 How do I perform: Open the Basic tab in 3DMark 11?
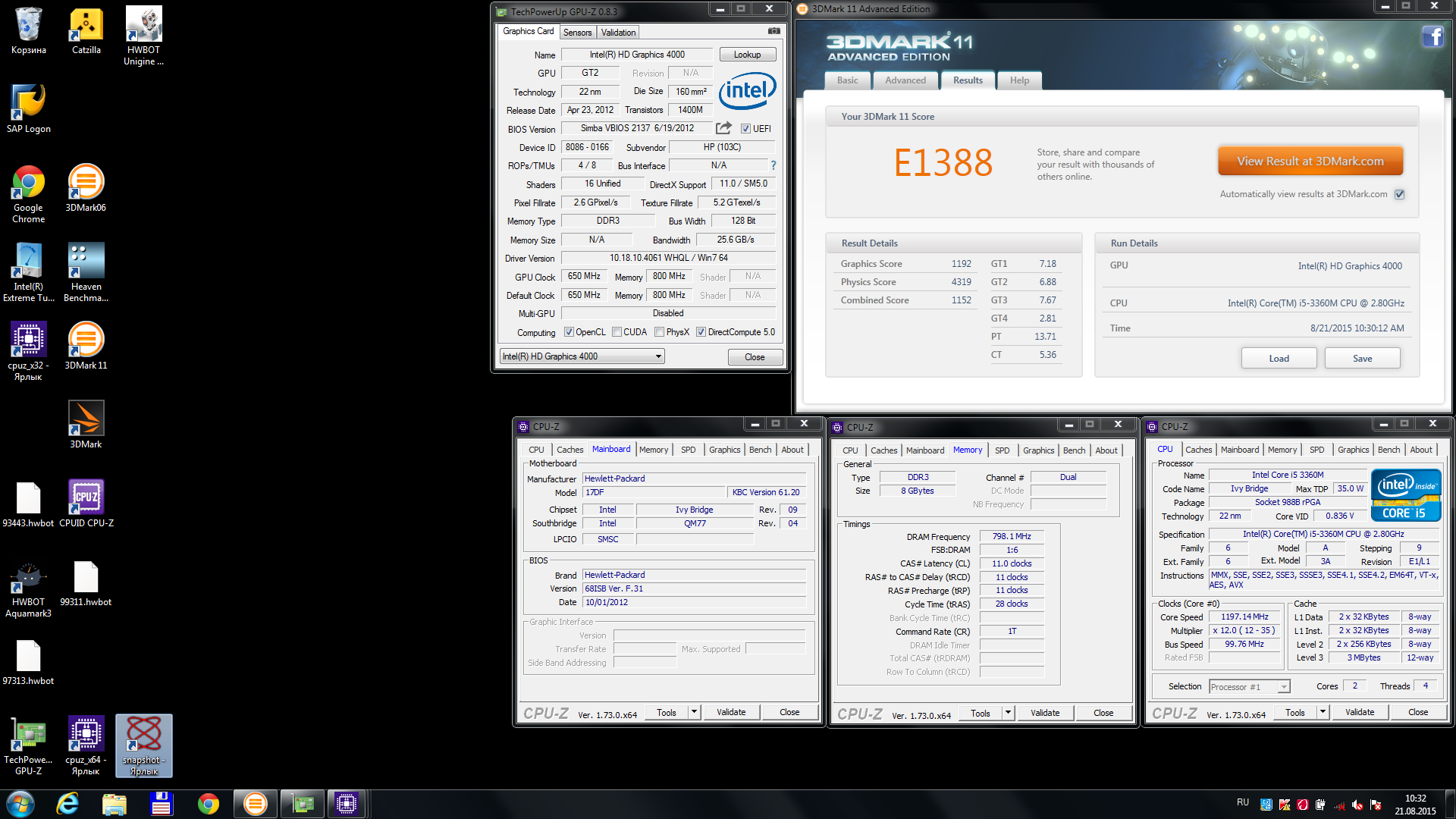pos(847,80)
